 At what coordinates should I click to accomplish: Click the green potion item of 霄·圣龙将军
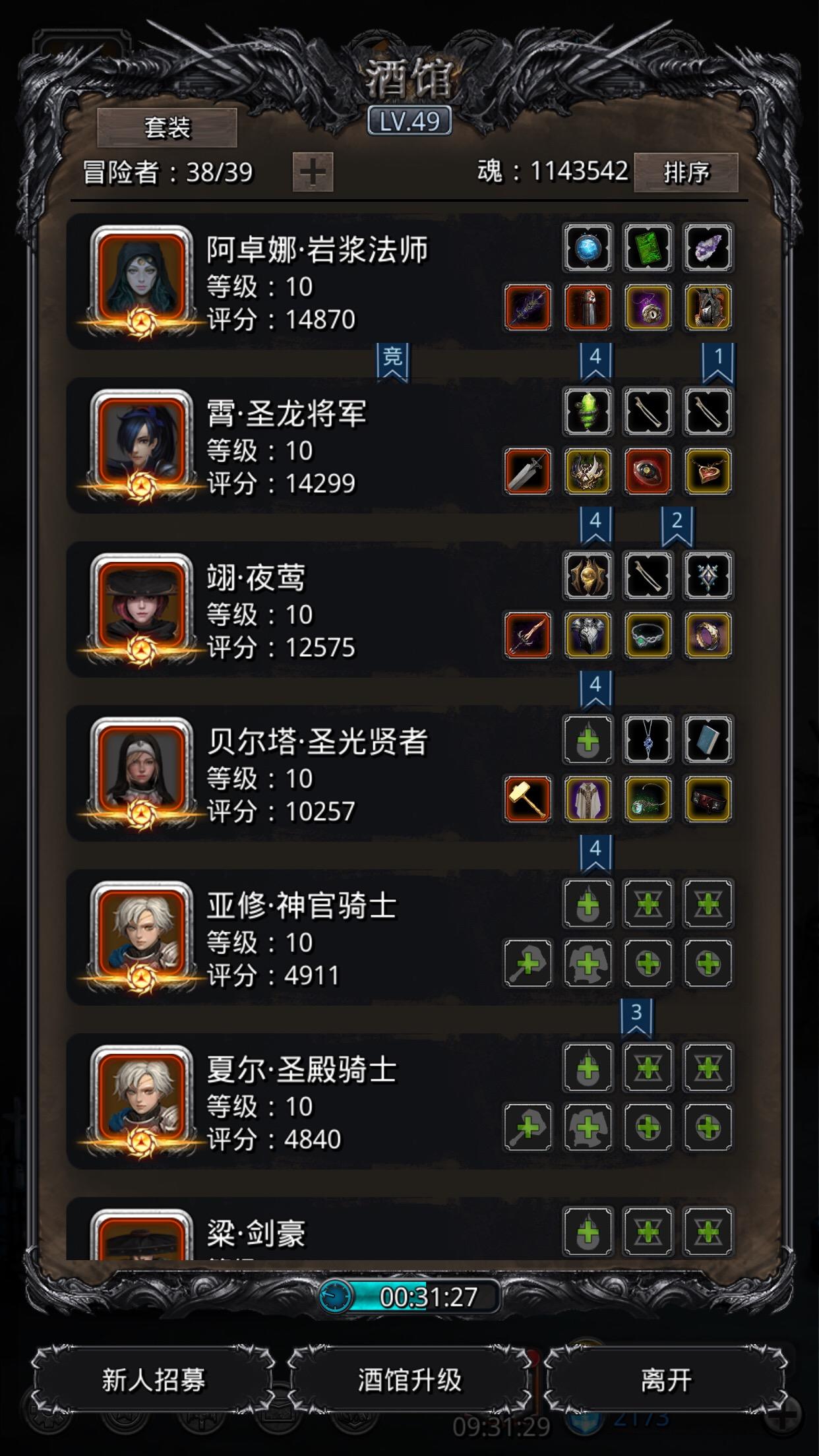point(588,411)
